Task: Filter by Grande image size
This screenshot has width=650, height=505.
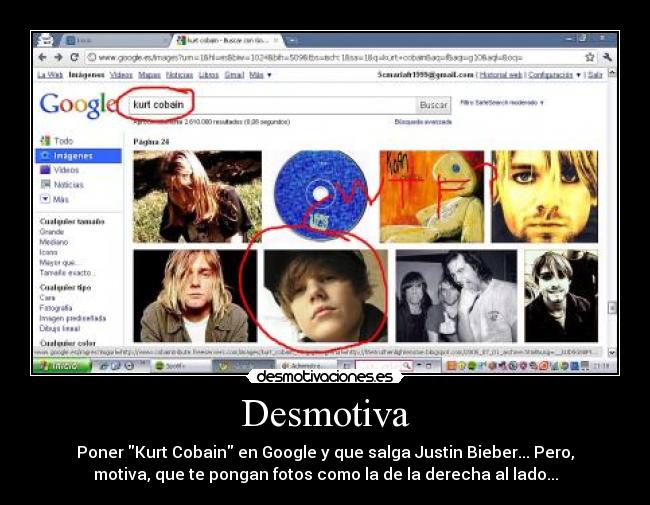Action: 52,232
